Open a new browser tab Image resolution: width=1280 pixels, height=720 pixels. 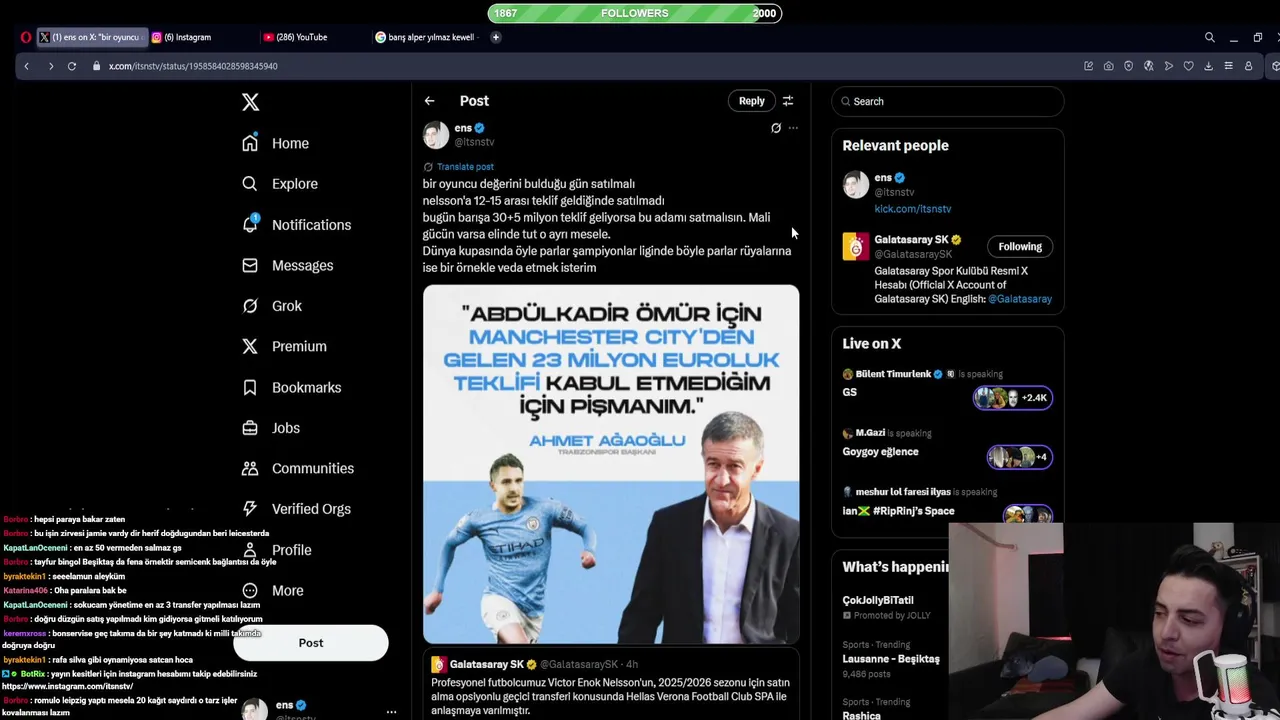(495, 37)
